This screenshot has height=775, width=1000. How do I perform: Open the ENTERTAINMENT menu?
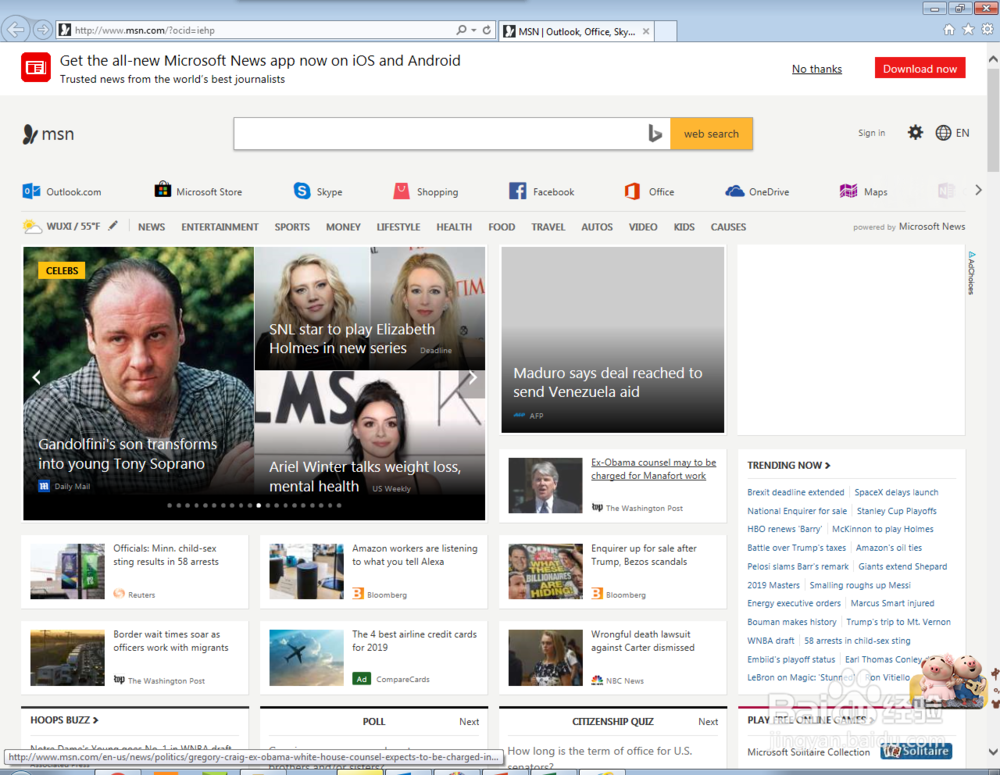tap(219, 227)
